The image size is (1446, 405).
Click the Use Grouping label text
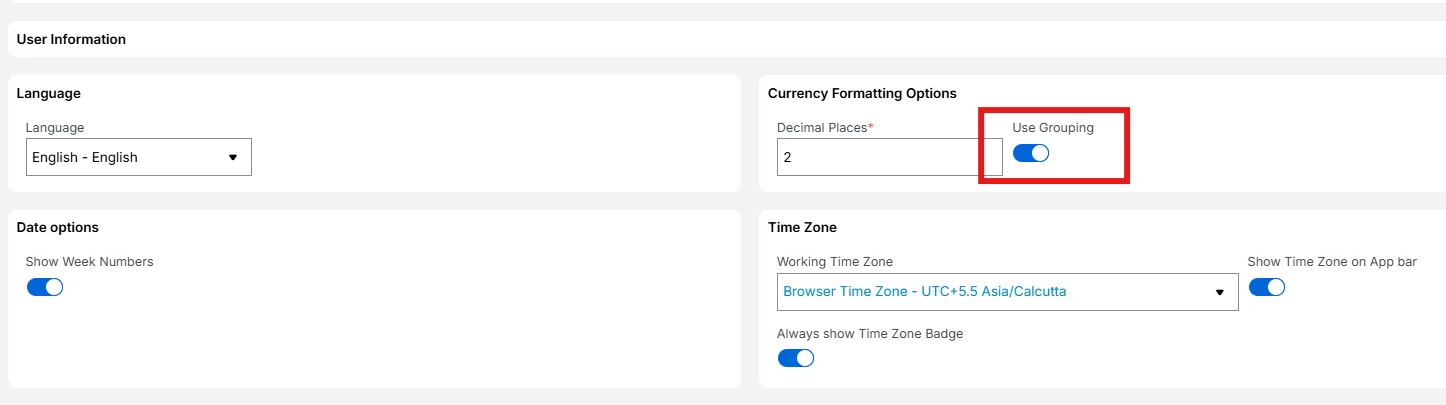coord(1053,128)
